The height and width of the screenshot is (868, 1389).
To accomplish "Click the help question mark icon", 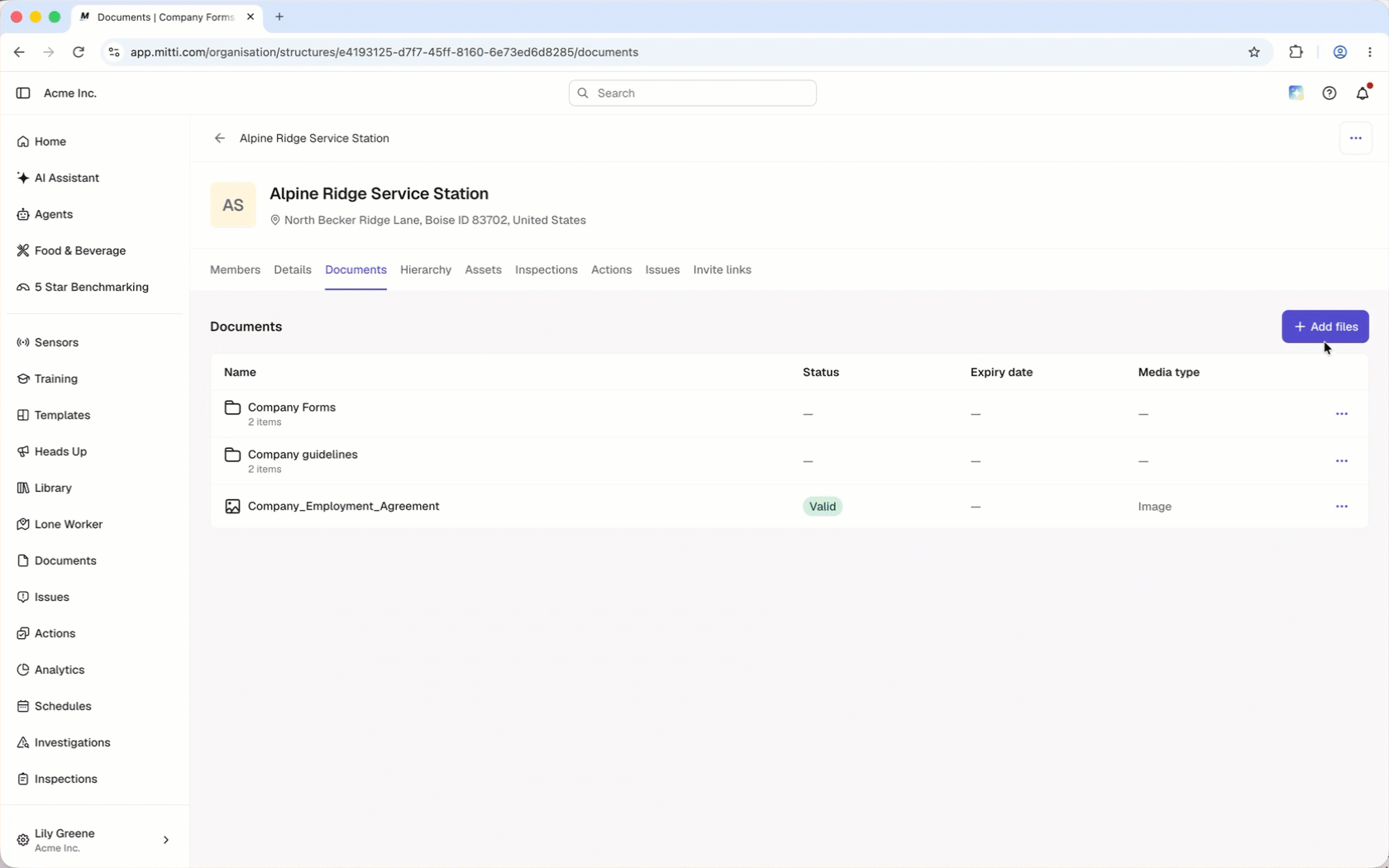I will point(1329,93).
